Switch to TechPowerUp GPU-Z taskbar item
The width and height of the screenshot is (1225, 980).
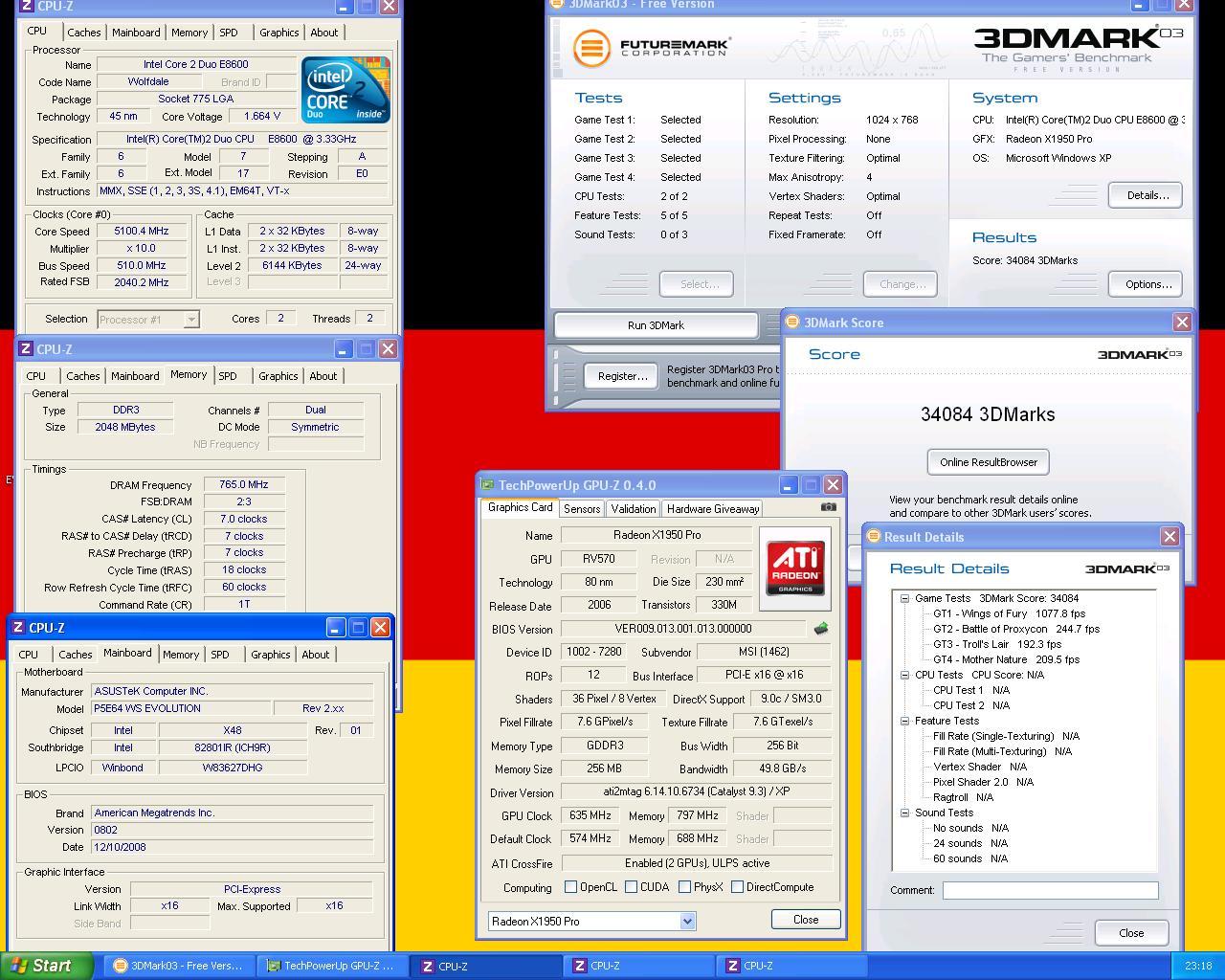(x=332, y=966)
